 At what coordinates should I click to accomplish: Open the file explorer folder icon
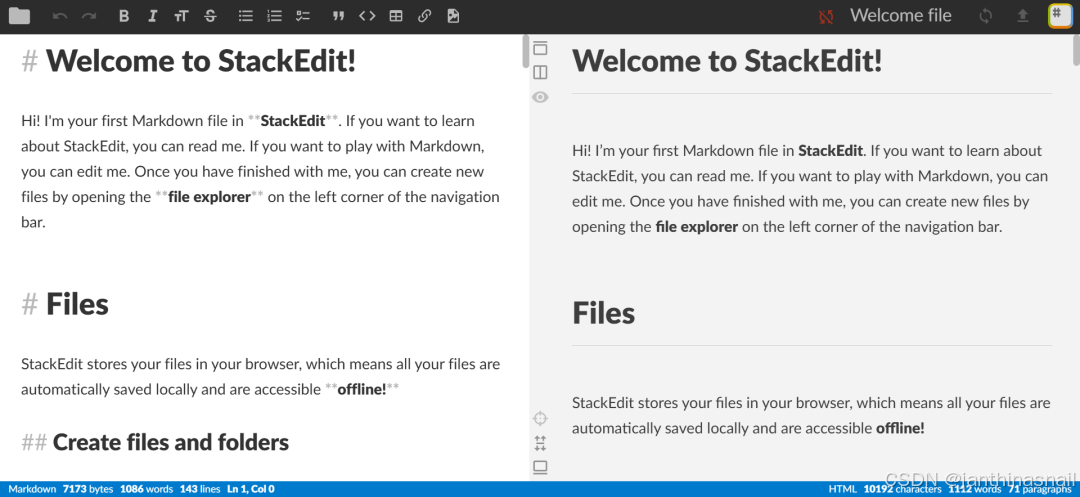(19, 16)
